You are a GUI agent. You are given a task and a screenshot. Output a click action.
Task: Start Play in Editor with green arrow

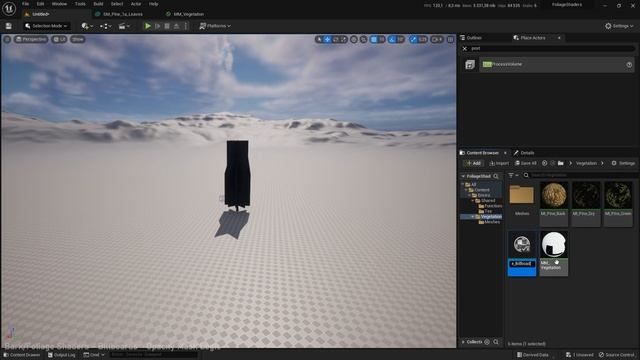(148, 26)
